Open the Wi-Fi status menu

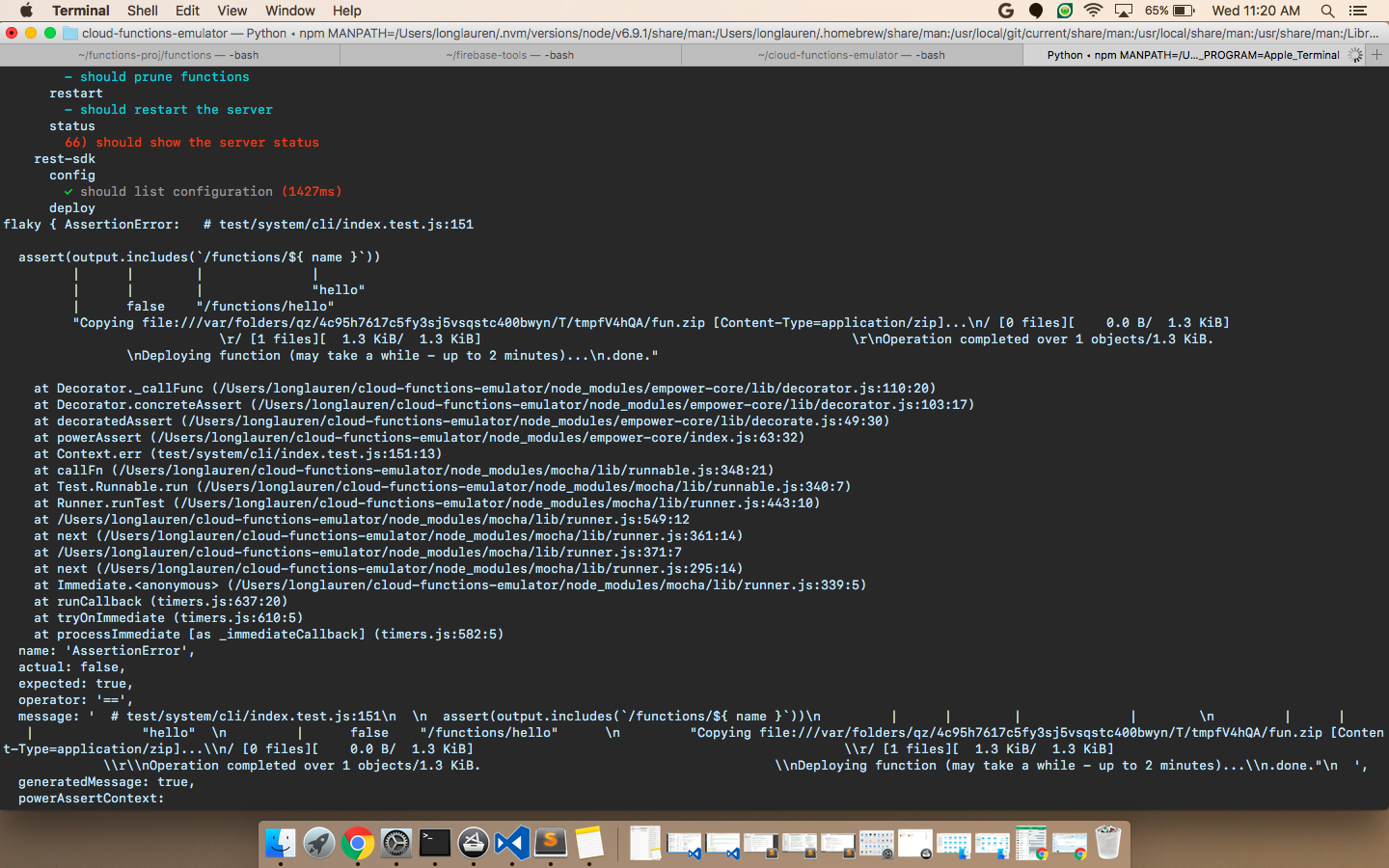(1093, 11)
